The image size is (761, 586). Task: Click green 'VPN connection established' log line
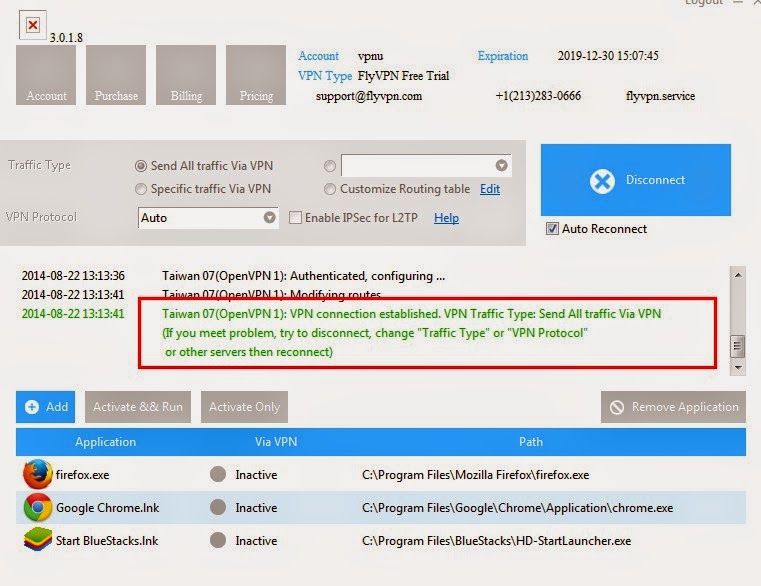[412, 314]
